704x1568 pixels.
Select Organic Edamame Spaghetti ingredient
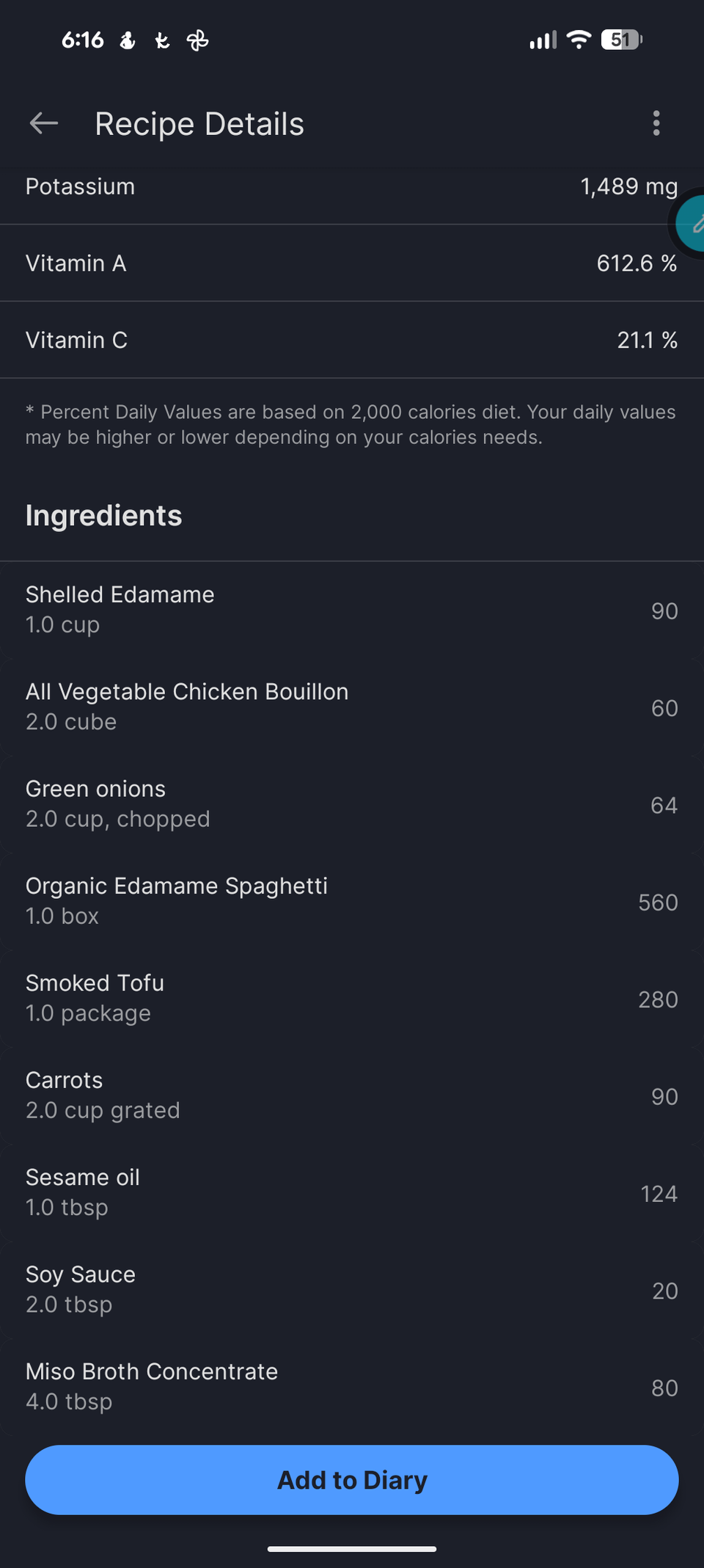coord(352,901)
